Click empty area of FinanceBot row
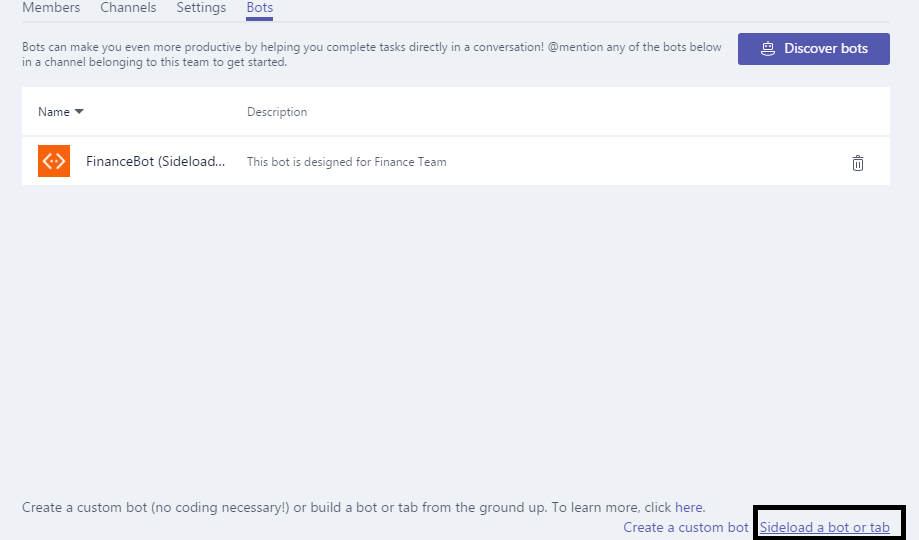 point(645,161)
